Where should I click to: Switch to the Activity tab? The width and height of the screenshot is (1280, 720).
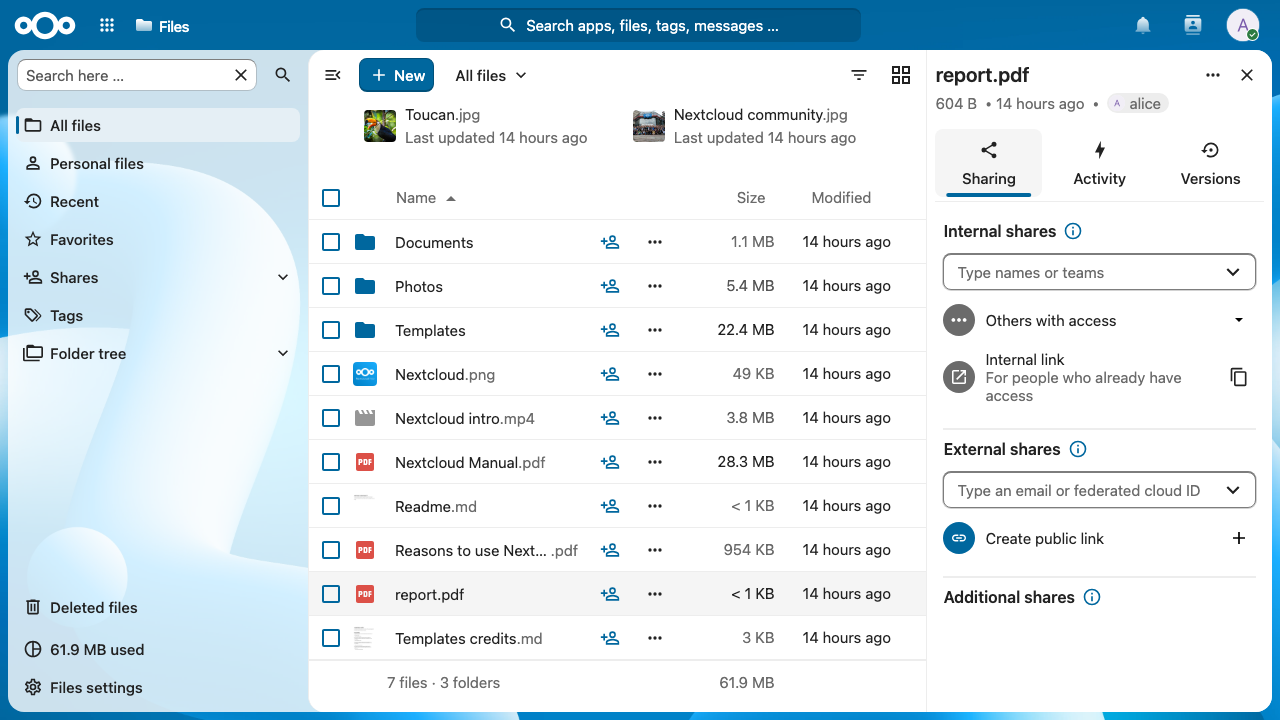pos(1099,163)
